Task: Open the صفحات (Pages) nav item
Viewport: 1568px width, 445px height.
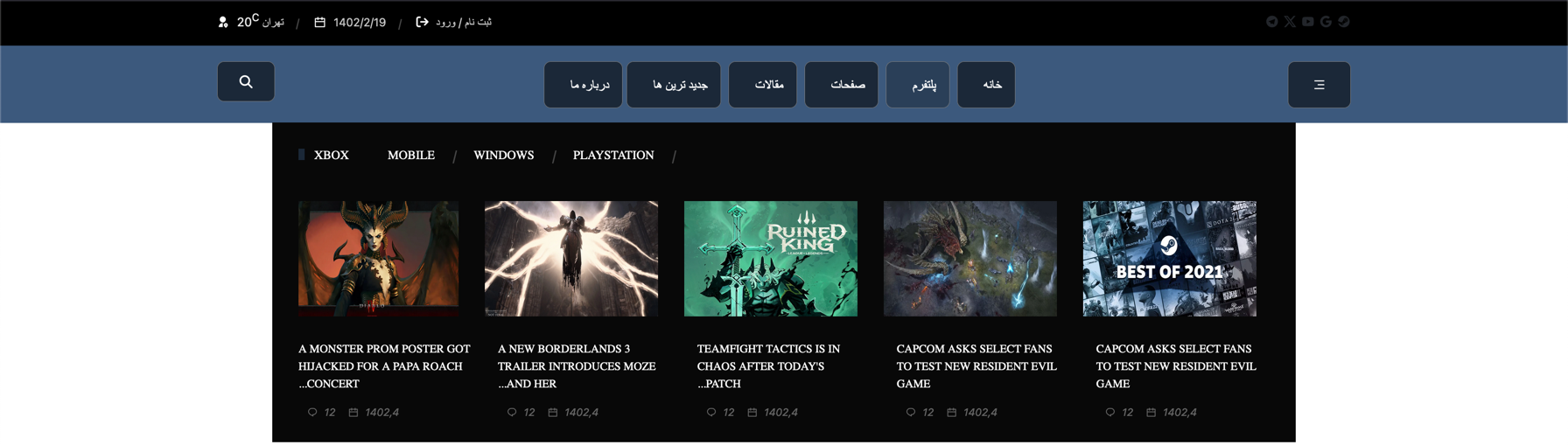Action: pos(841,85)
